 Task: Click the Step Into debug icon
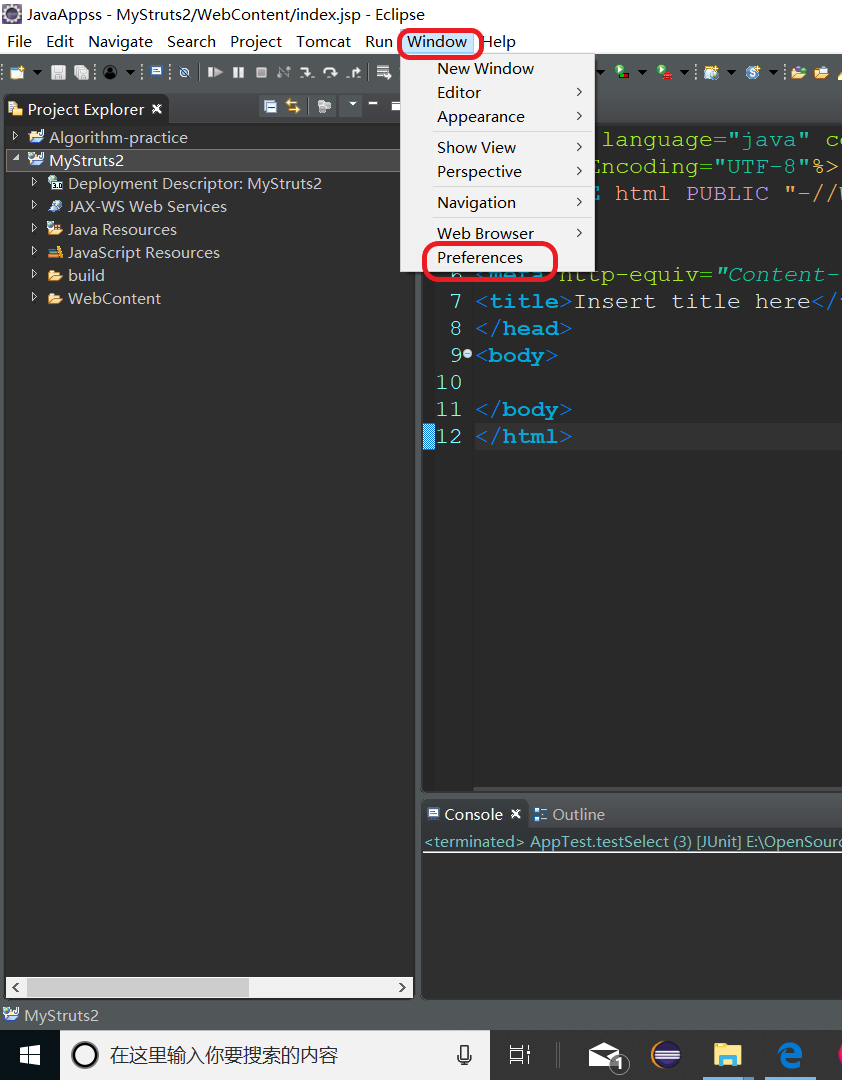click(x=307, y=72)
